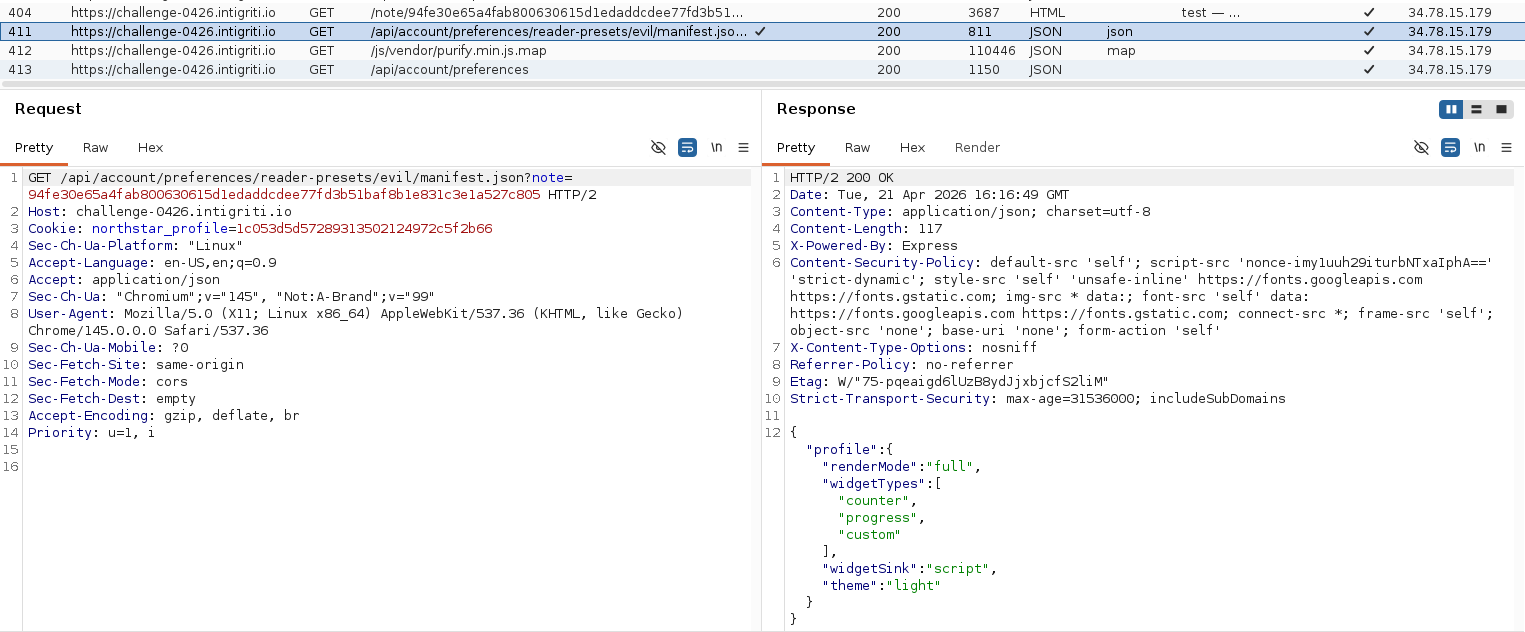Toggle \n non-printable characters in Request panel
Image resolution: width=1525 pixels, height=632 pixels.
pos(716,147)
